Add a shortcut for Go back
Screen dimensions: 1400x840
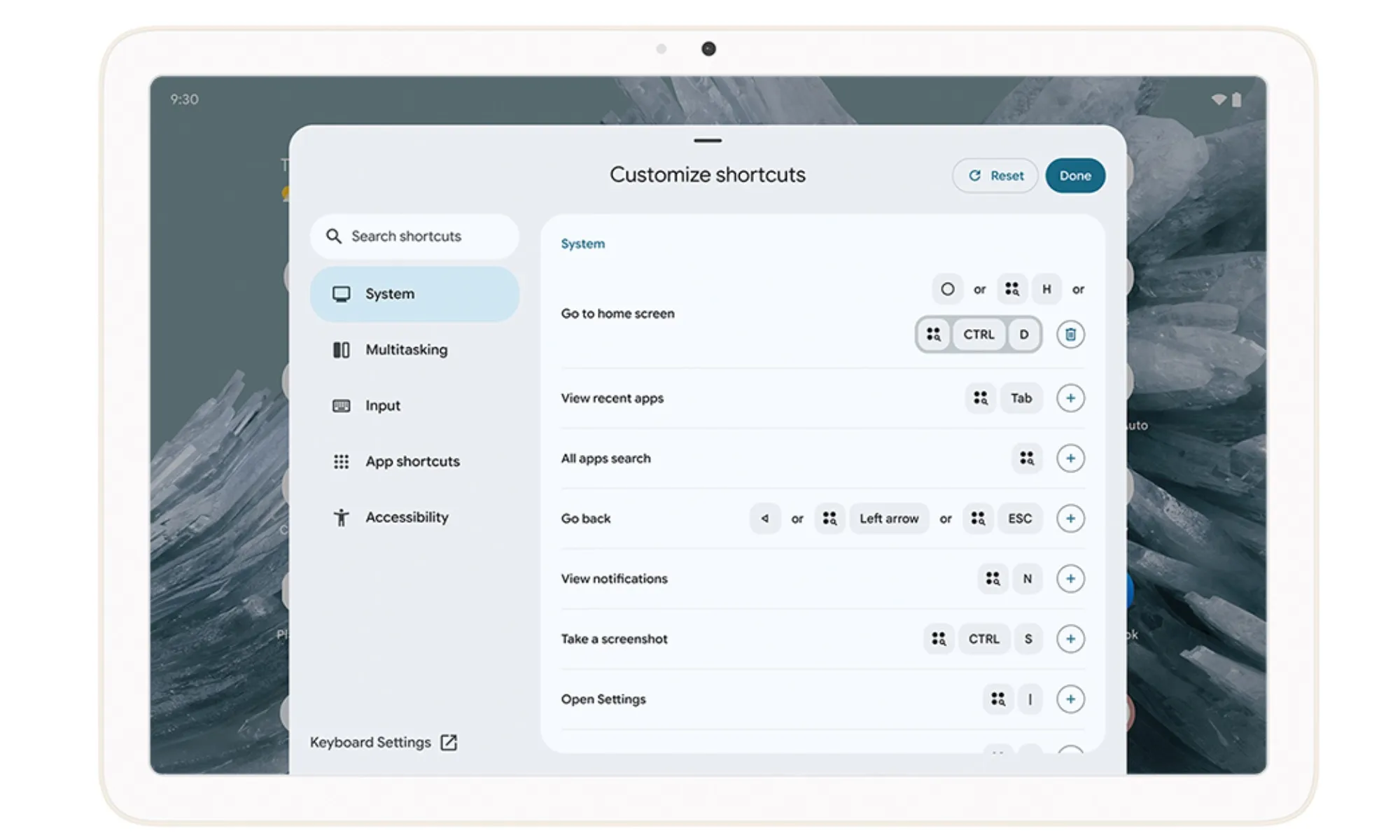pos(1070,518)
